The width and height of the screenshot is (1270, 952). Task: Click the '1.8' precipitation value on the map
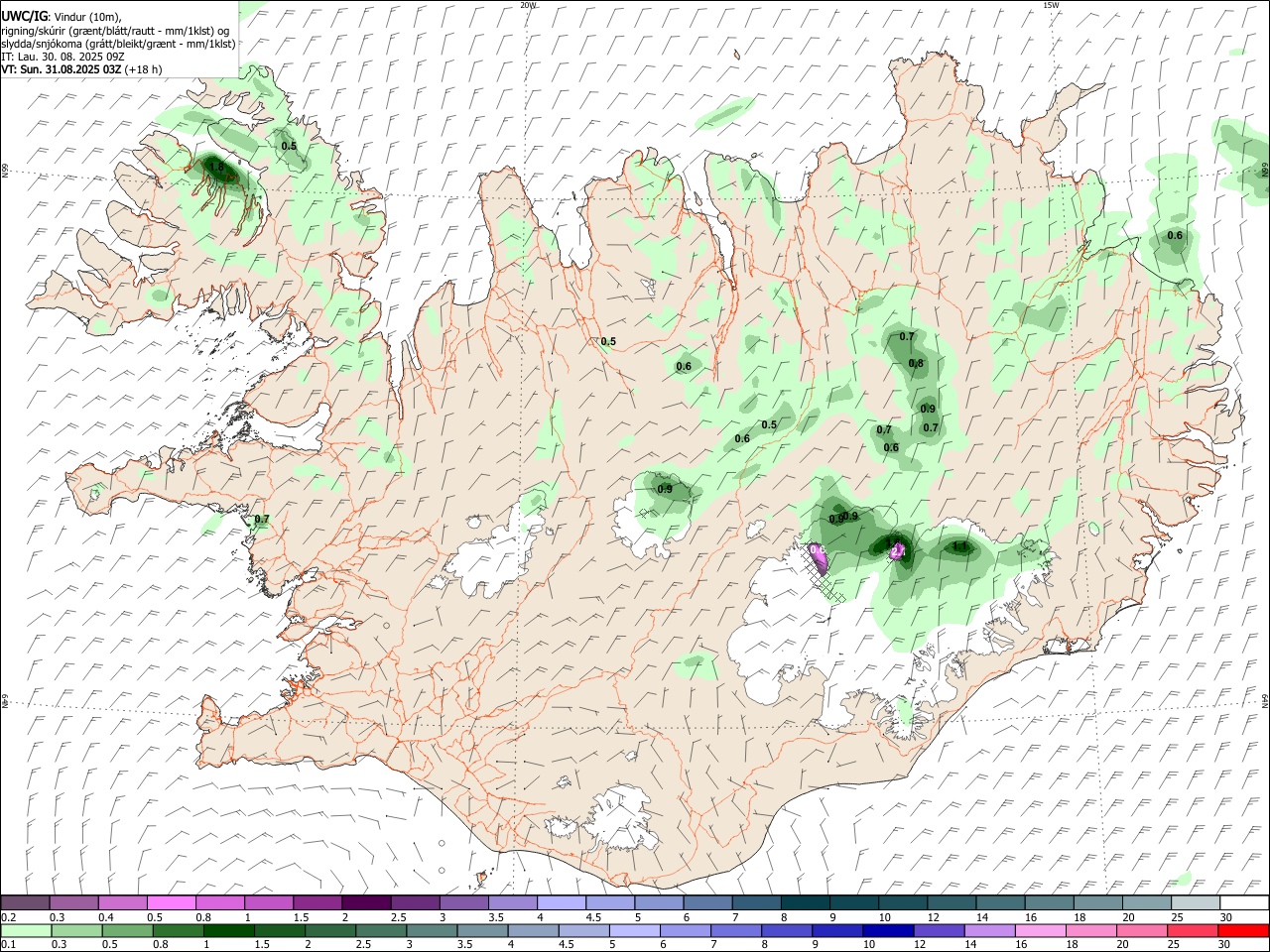tap(215, 167)
